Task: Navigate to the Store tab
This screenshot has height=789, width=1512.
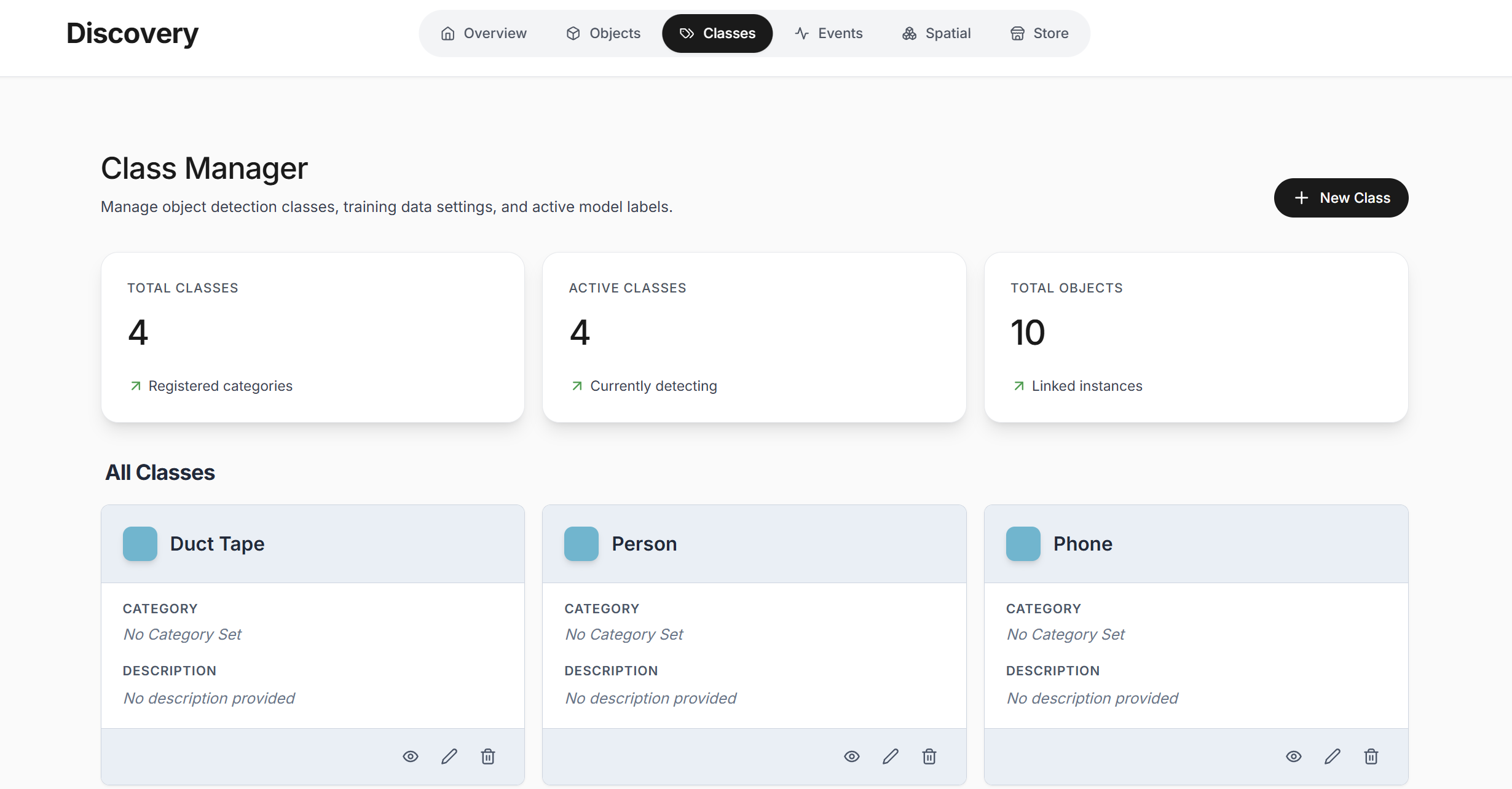Action: click(x=1039, y=33)
